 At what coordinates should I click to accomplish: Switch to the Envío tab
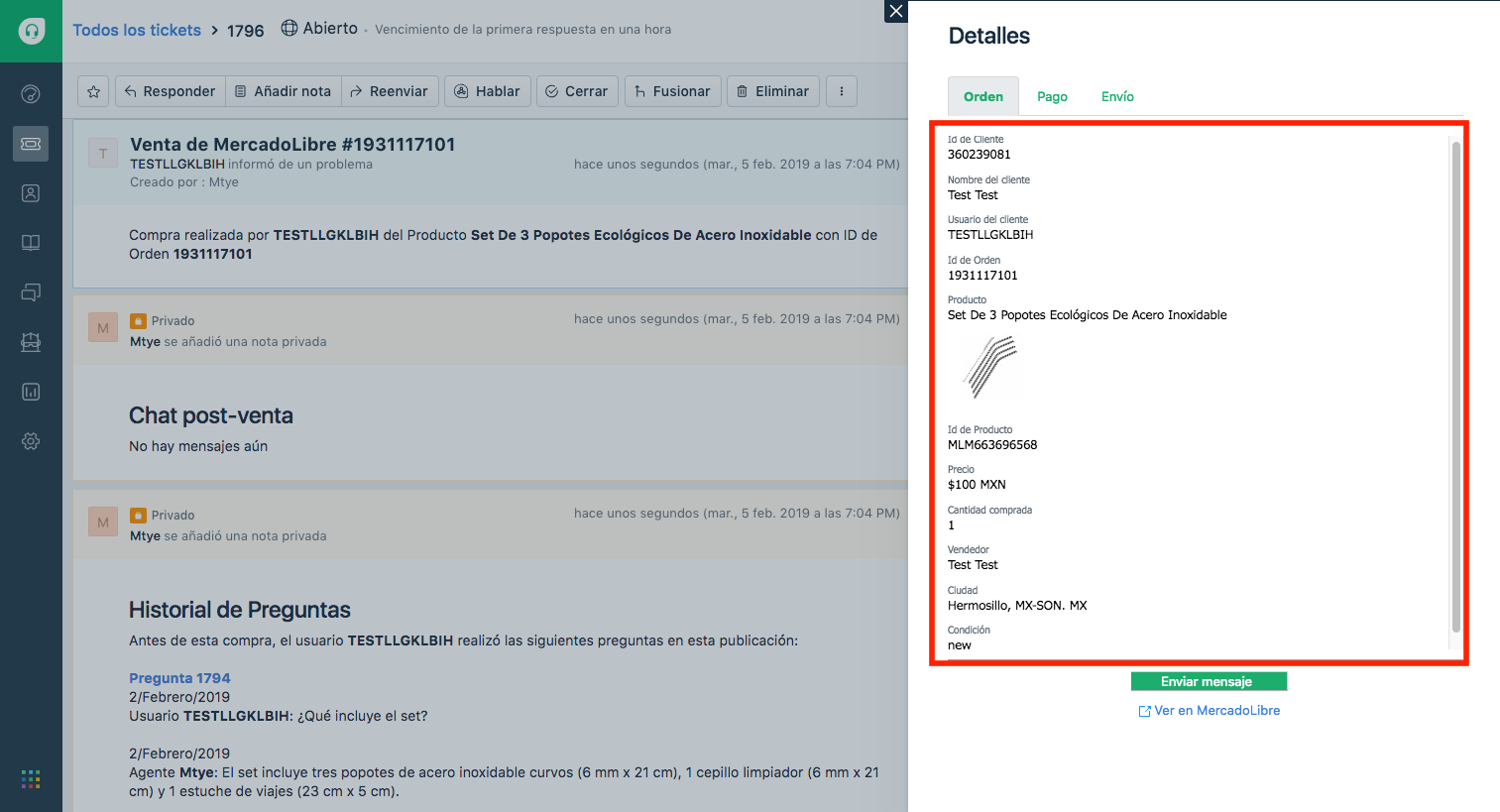pyautogui.click(x=1117, y=96)
